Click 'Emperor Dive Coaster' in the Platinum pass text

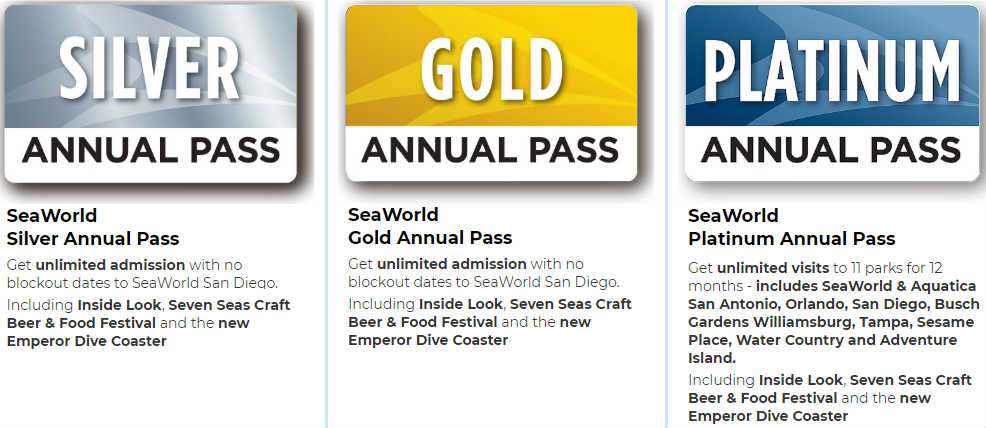tap(768, 415)
